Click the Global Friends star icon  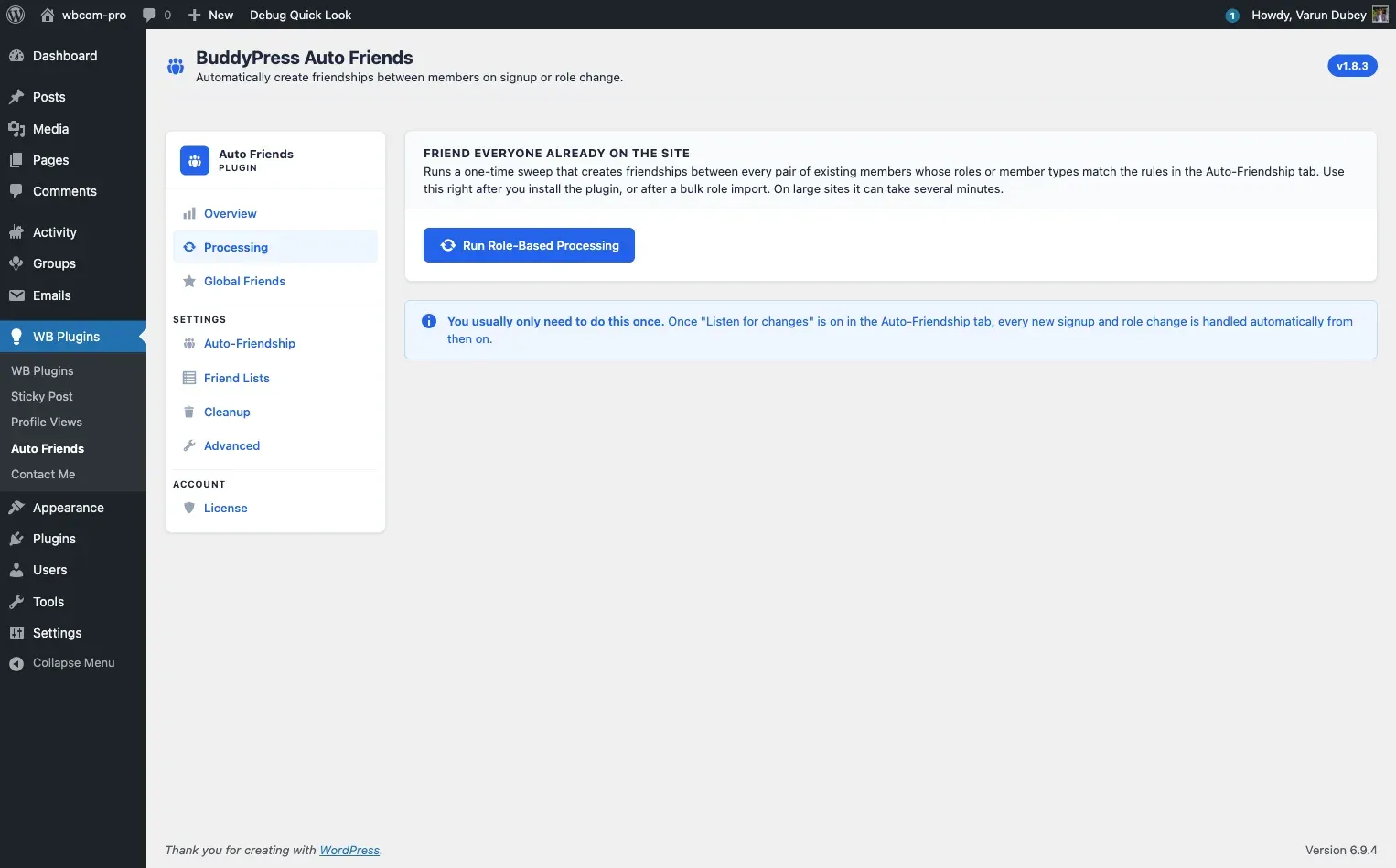pos(189,281)
